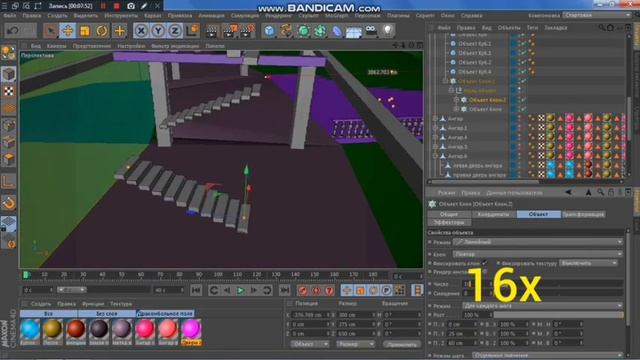Expand the Ангар.1 tree item

[435, 128]
